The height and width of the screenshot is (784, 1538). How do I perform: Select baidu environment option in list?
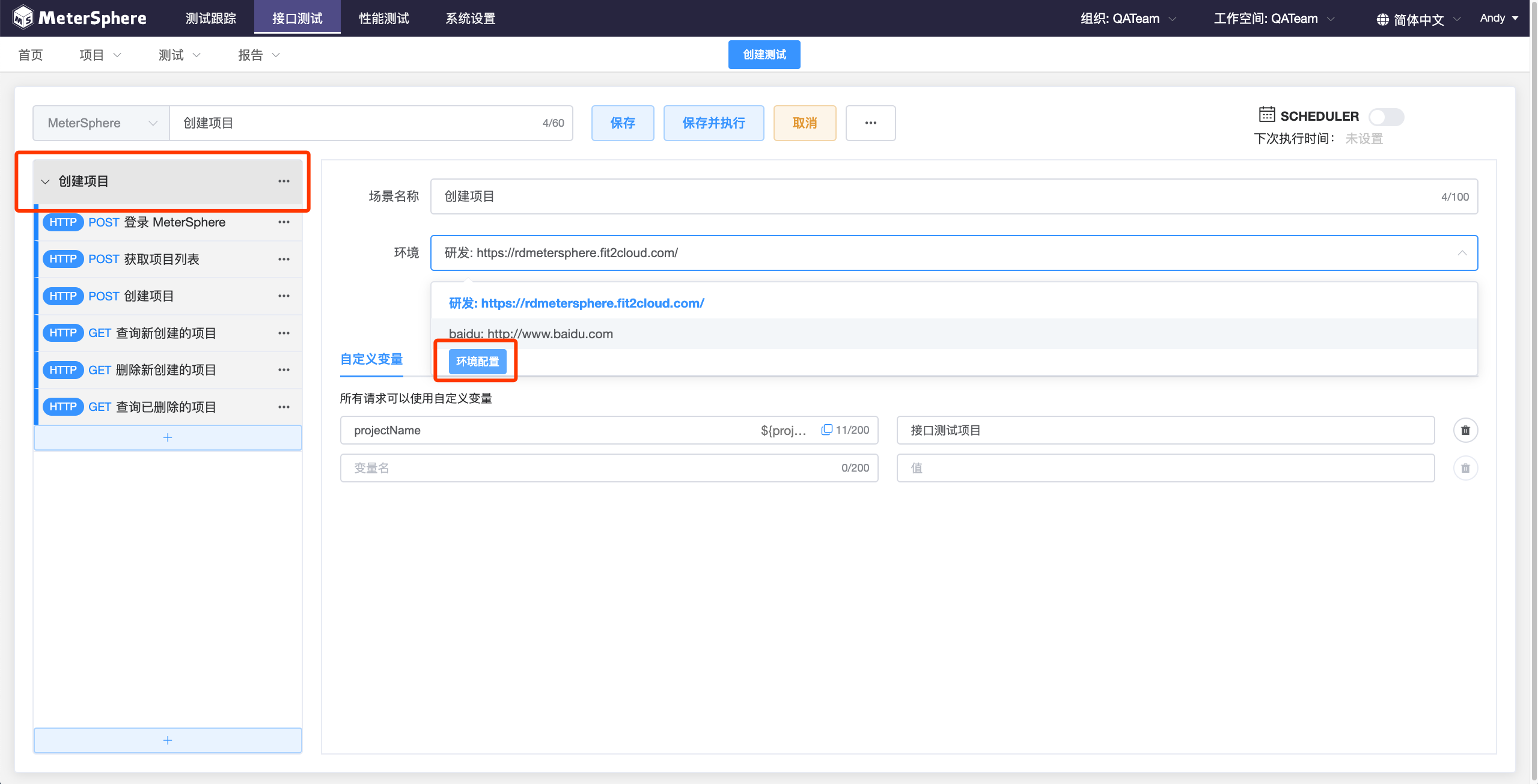531,334
